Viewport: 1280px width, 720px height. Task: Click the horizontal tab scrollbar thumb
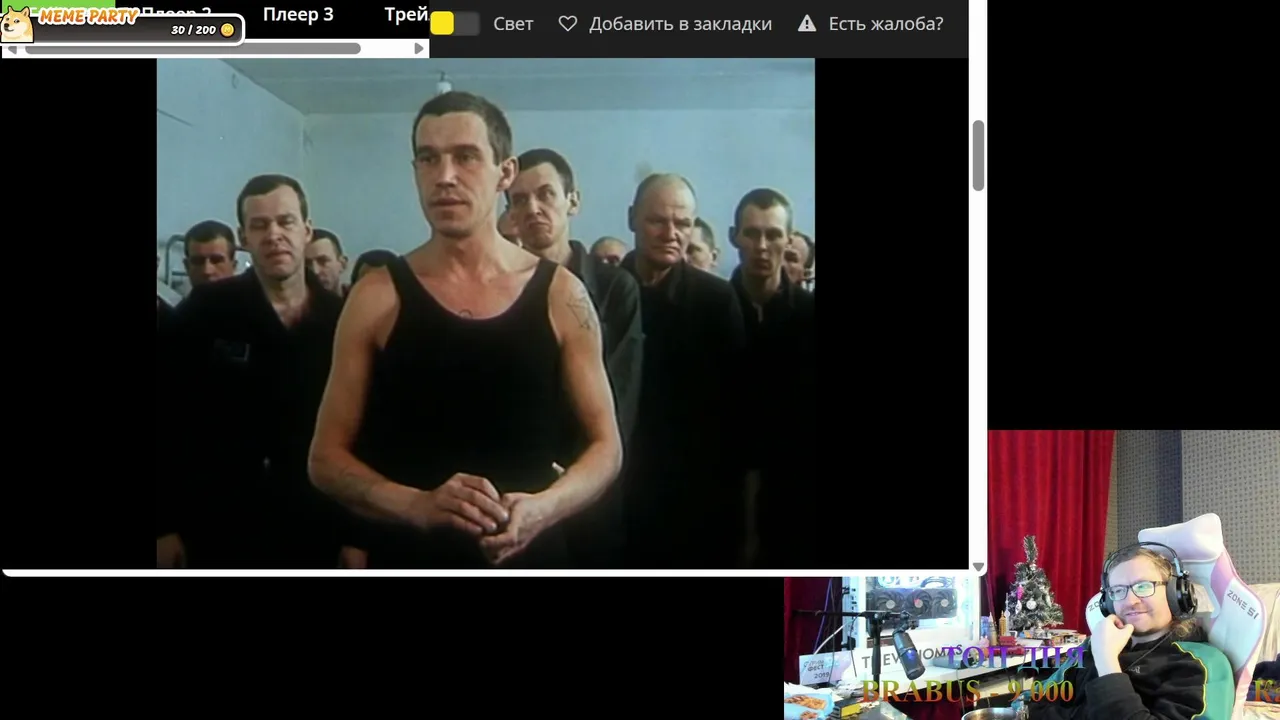coord(192,48)
